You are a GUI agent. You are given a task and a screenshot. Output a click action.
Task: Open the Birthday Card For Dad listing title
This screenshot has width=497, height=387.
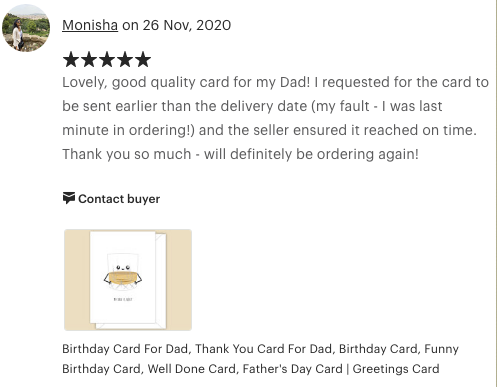(x=260, y=359)
